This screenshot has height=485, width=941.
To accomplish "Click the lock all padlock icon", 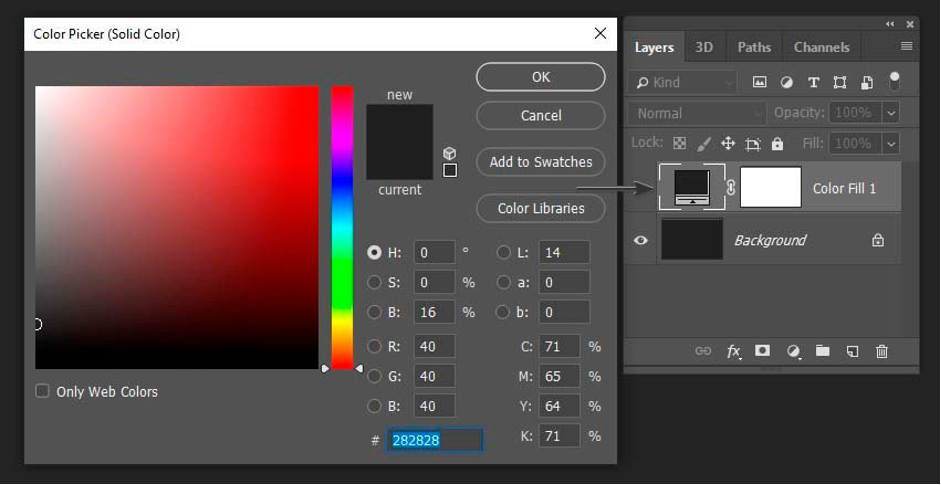I will pyautogui.click(x=777, y=143).
